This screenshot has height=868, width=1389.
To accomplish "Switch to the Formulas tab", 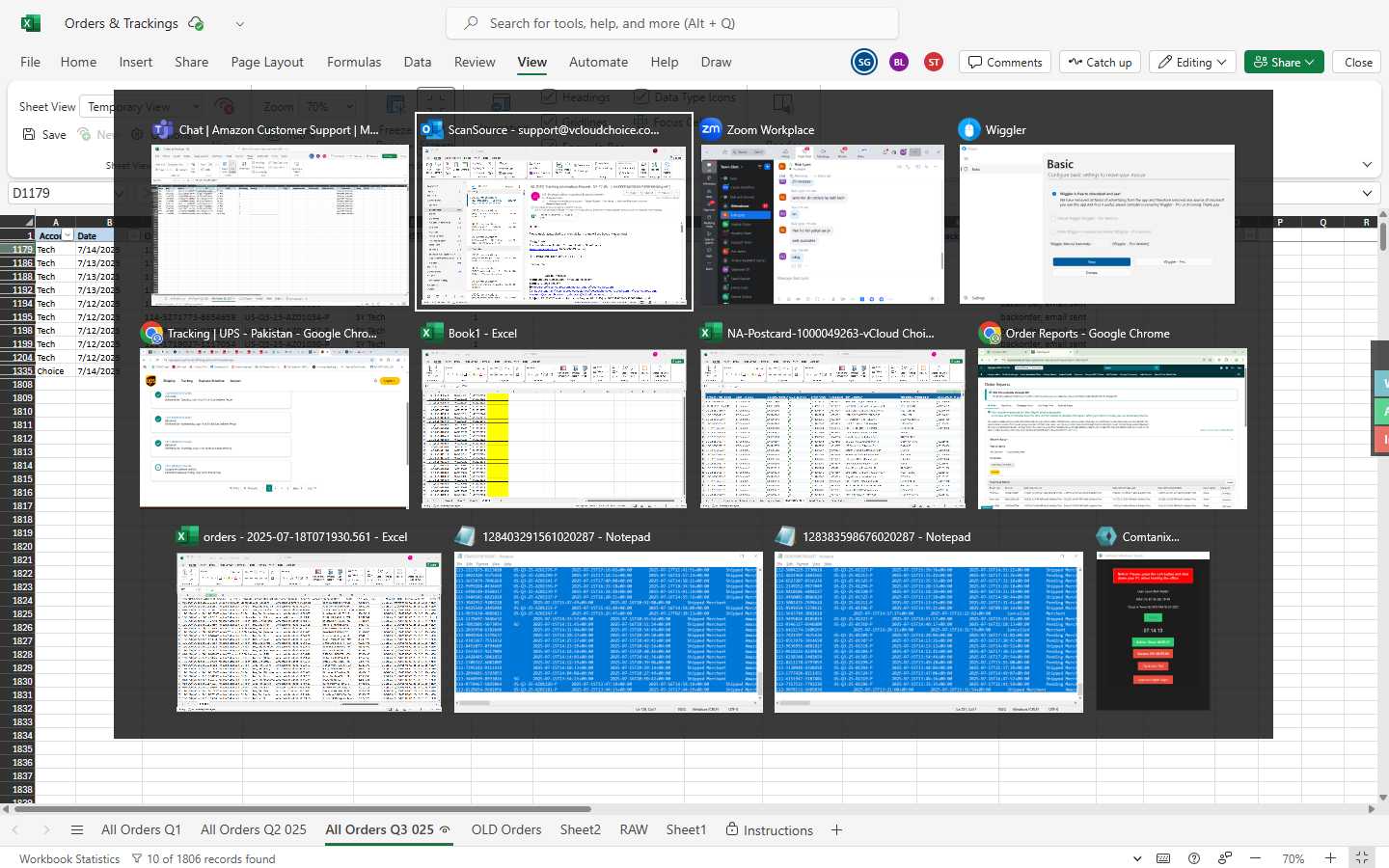I will pos(354,62).
